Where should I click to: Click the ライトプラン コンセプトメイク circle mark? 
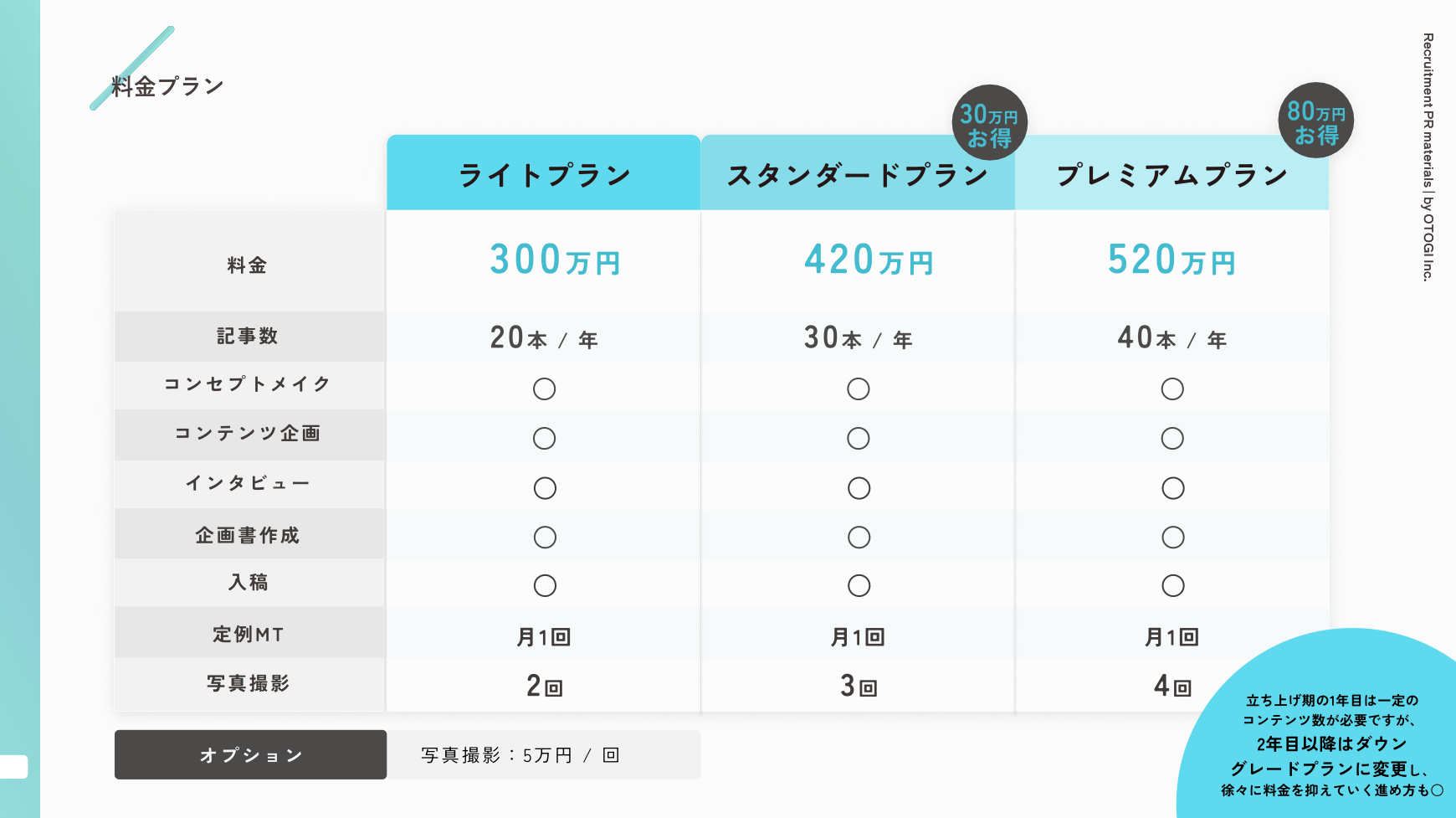[544, 388]
